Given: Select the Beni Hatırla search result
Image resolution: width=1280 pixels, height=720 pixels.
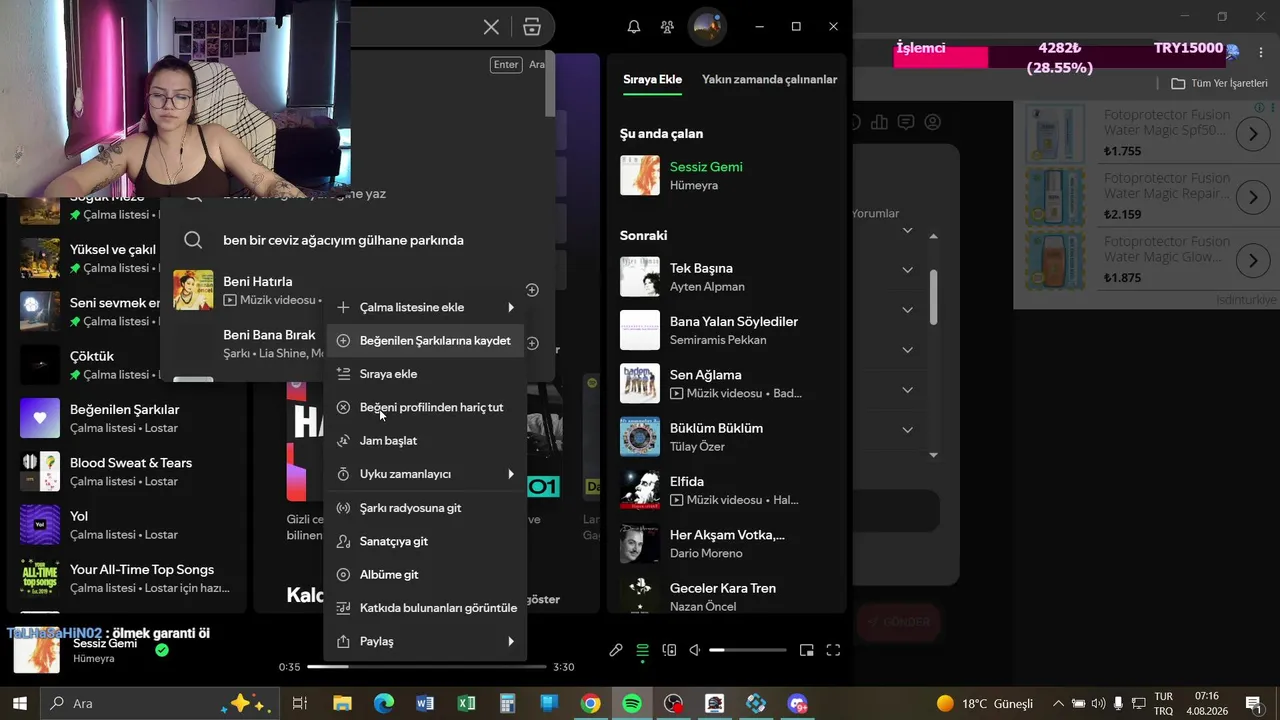Looking at the screenshot, I should click(x=357, y=290).
